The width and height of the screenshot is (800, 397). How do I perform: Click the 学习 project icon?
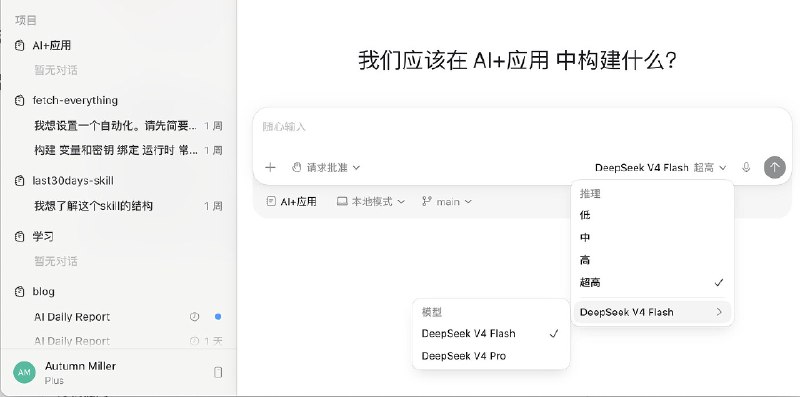click(x=19, y=236)
